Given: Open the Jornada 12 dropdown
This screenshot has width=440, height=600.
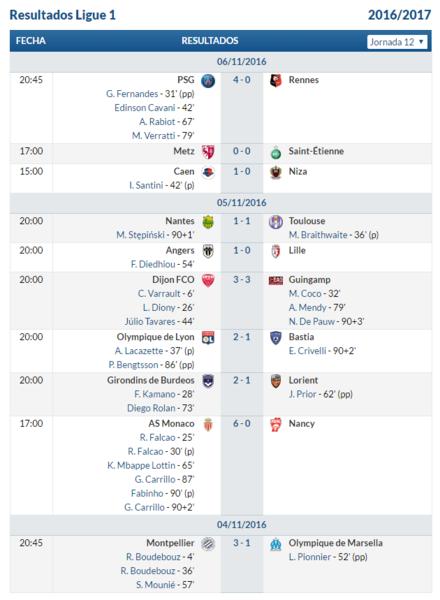Looking at the screenshot, I should (x=397, y=42).
